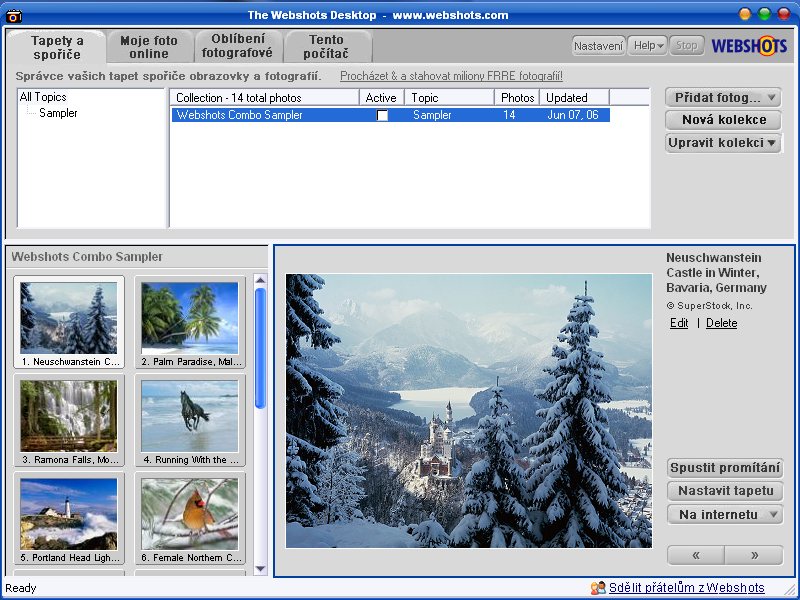Open Sdělit přátelům z Webshots link
Image resolution: width=800 pixels, height=600 pixels.
pyautogui.click(x=687, y=588)
